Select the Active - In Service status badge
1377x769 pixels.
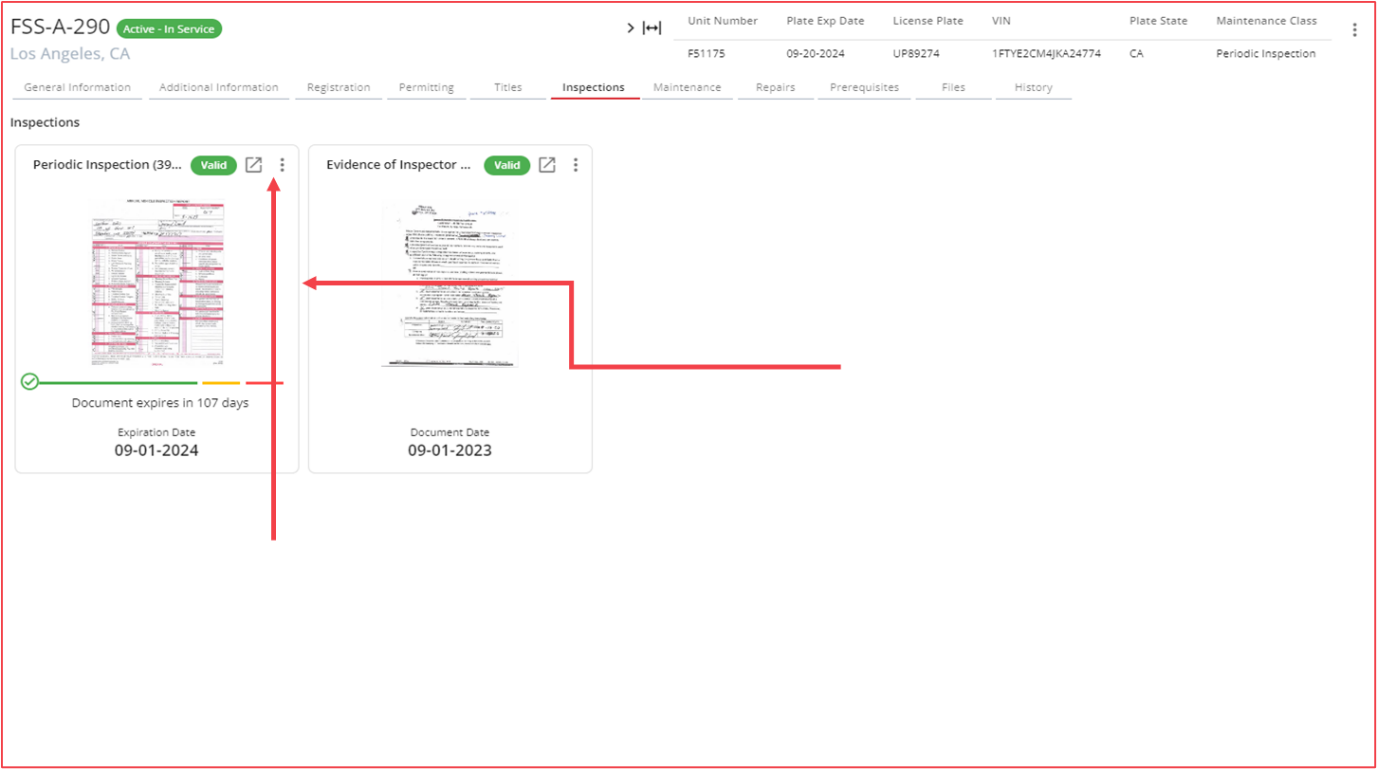[x=169, y=29]
